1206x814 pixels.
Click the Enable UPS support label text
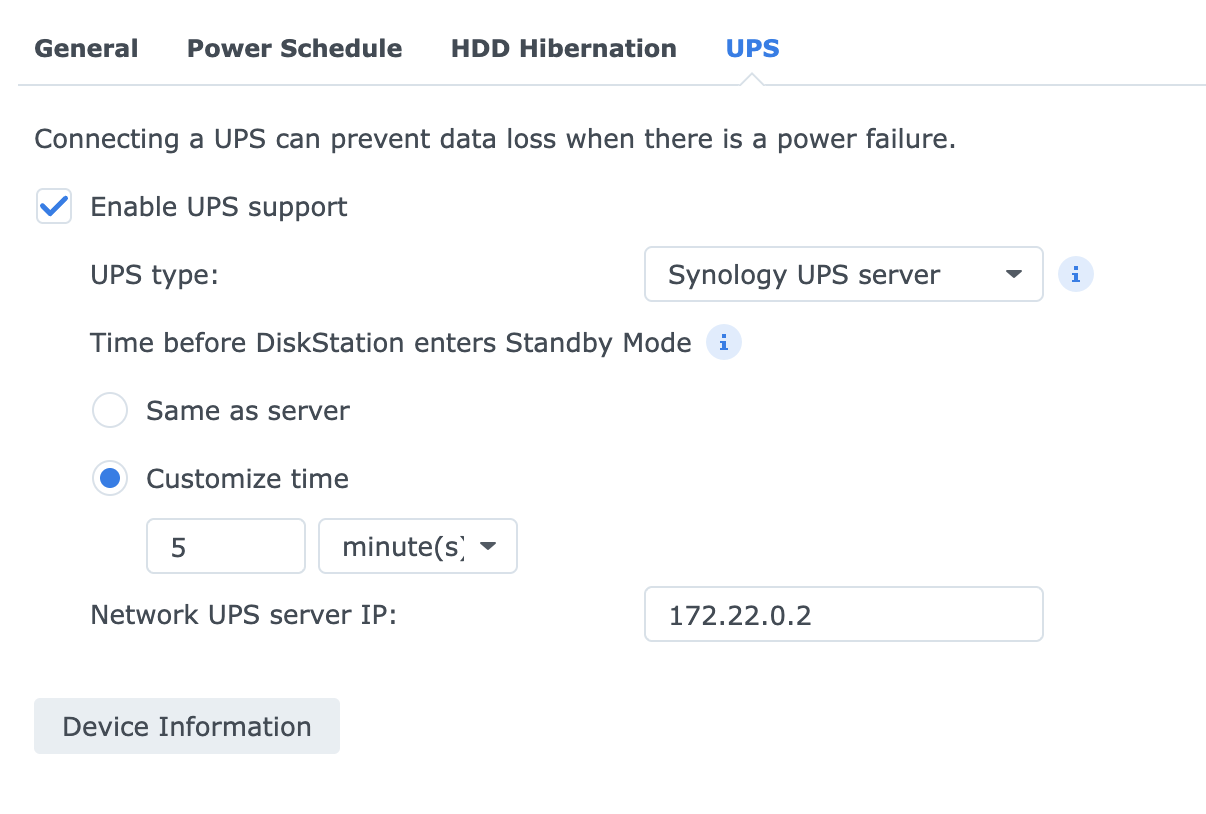(x=218, y=207)
